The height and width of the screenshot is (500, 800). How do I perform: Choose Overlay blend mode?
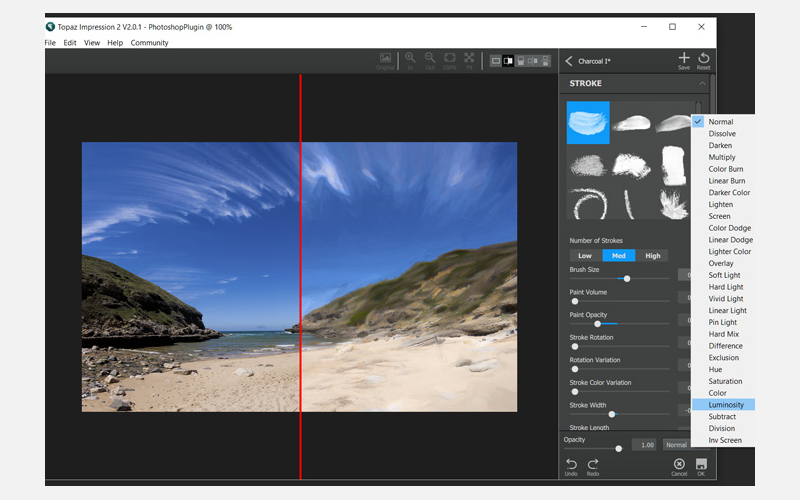coord(723,263)
